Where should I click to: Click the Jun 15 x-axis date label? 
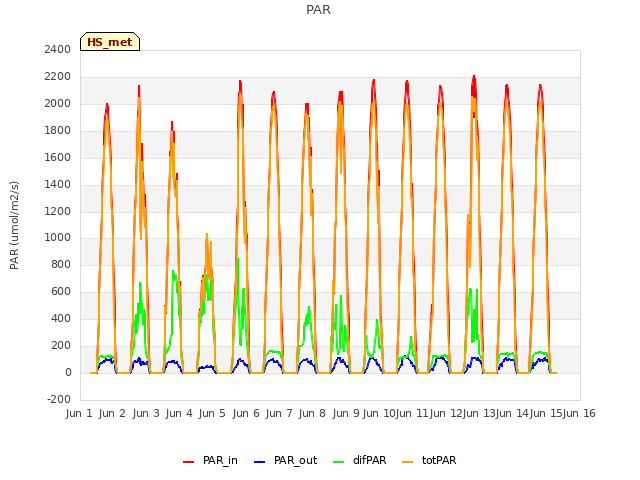click(x=546, y=413)
